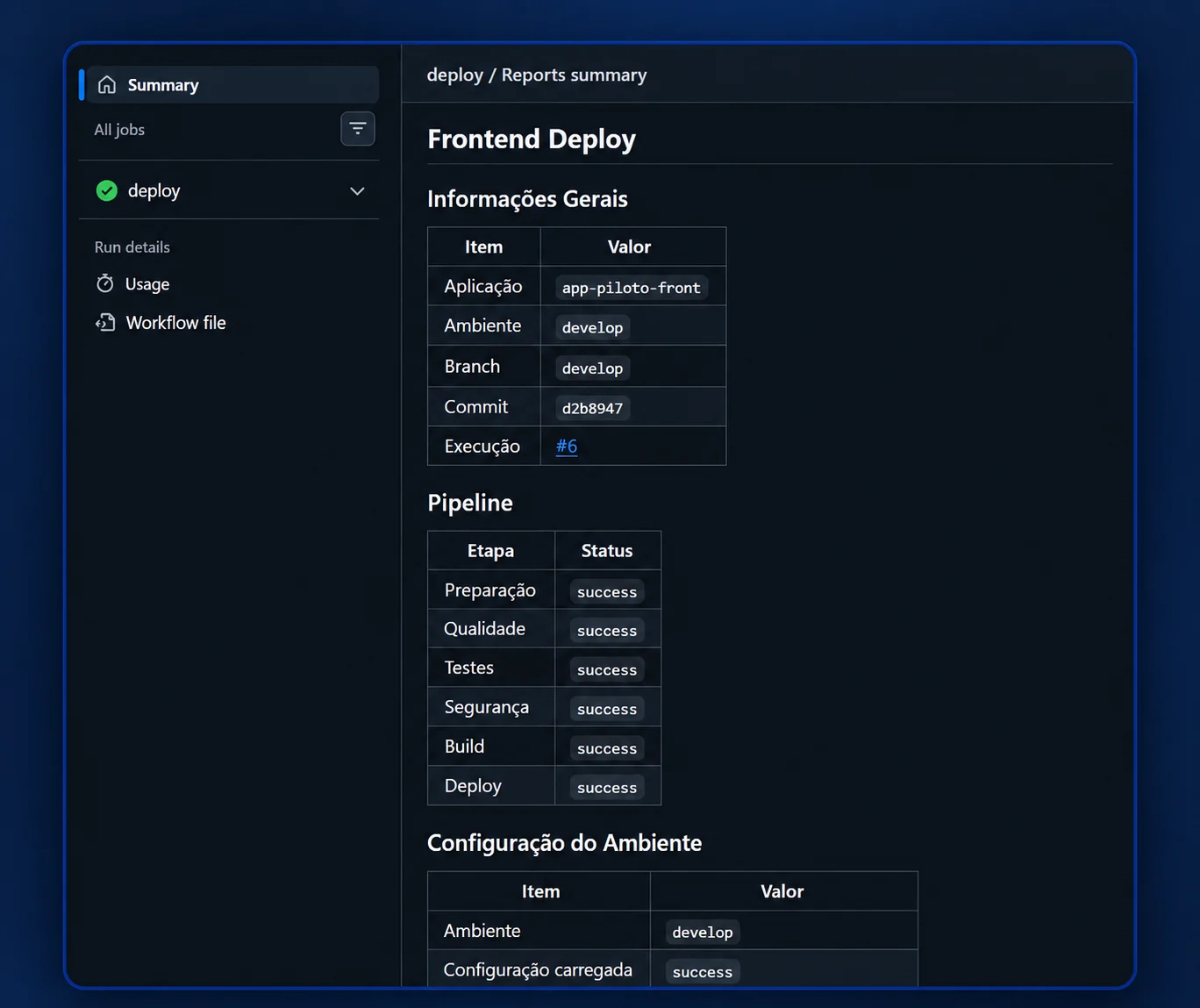Click the Aplicação row label
1200x1008 pixels.
tap(483, 287)
